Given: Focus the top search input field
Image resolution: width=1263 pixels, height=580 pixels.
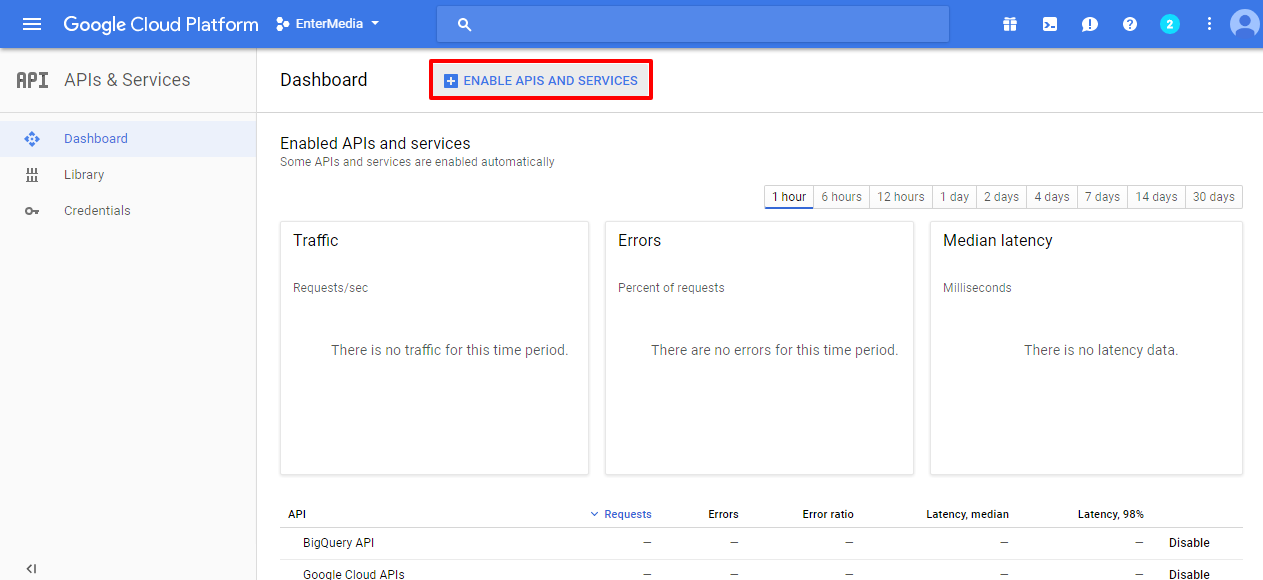Looking at the screenshot, I should click(x=693, y=24).
